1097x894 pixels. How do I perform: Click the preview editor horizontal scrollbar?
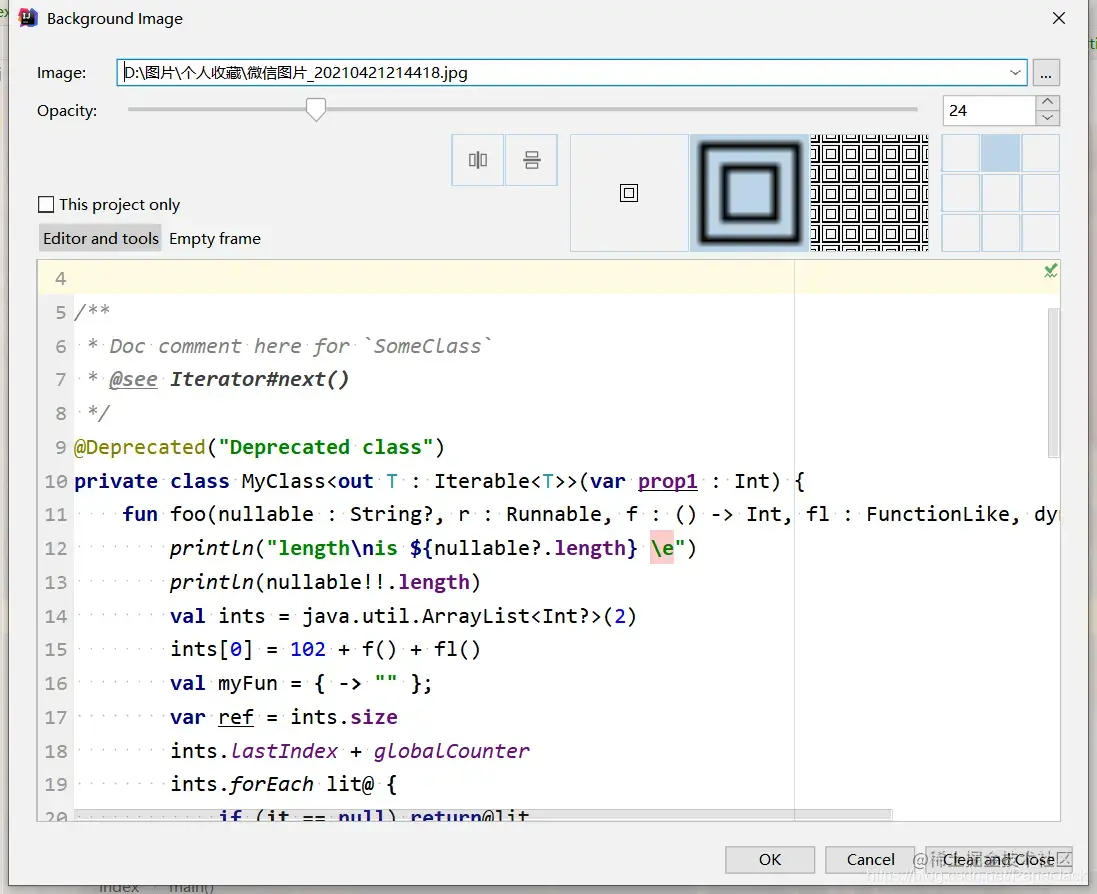483,815
